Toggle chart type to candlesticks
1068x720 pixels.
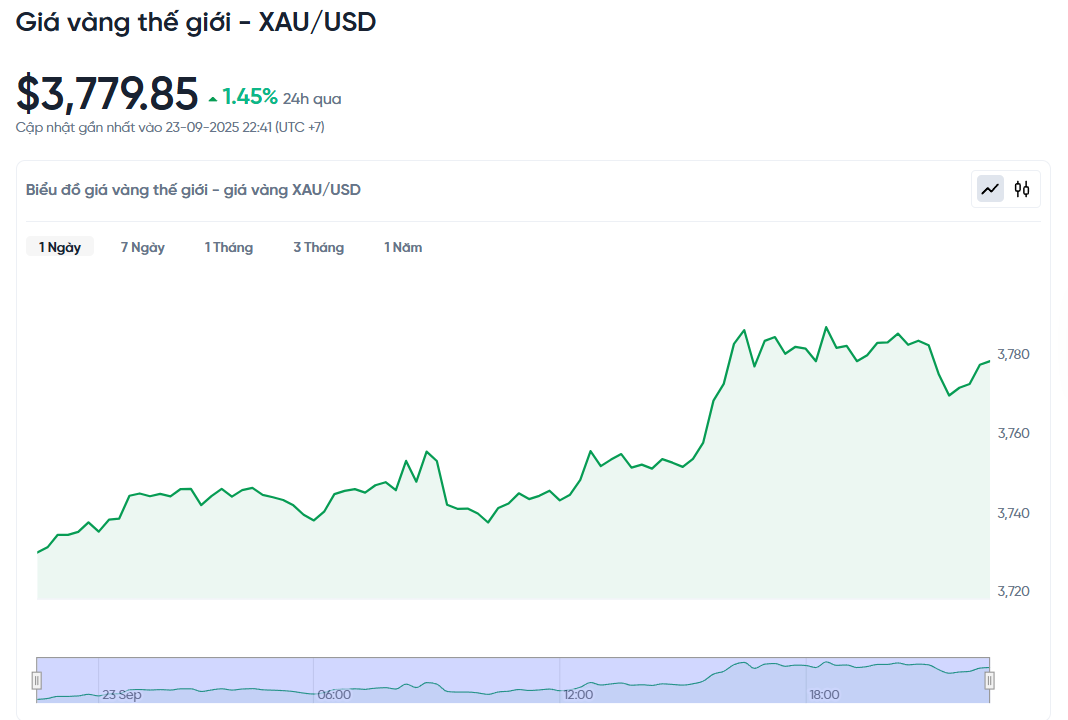click(x=1021, y=188)
